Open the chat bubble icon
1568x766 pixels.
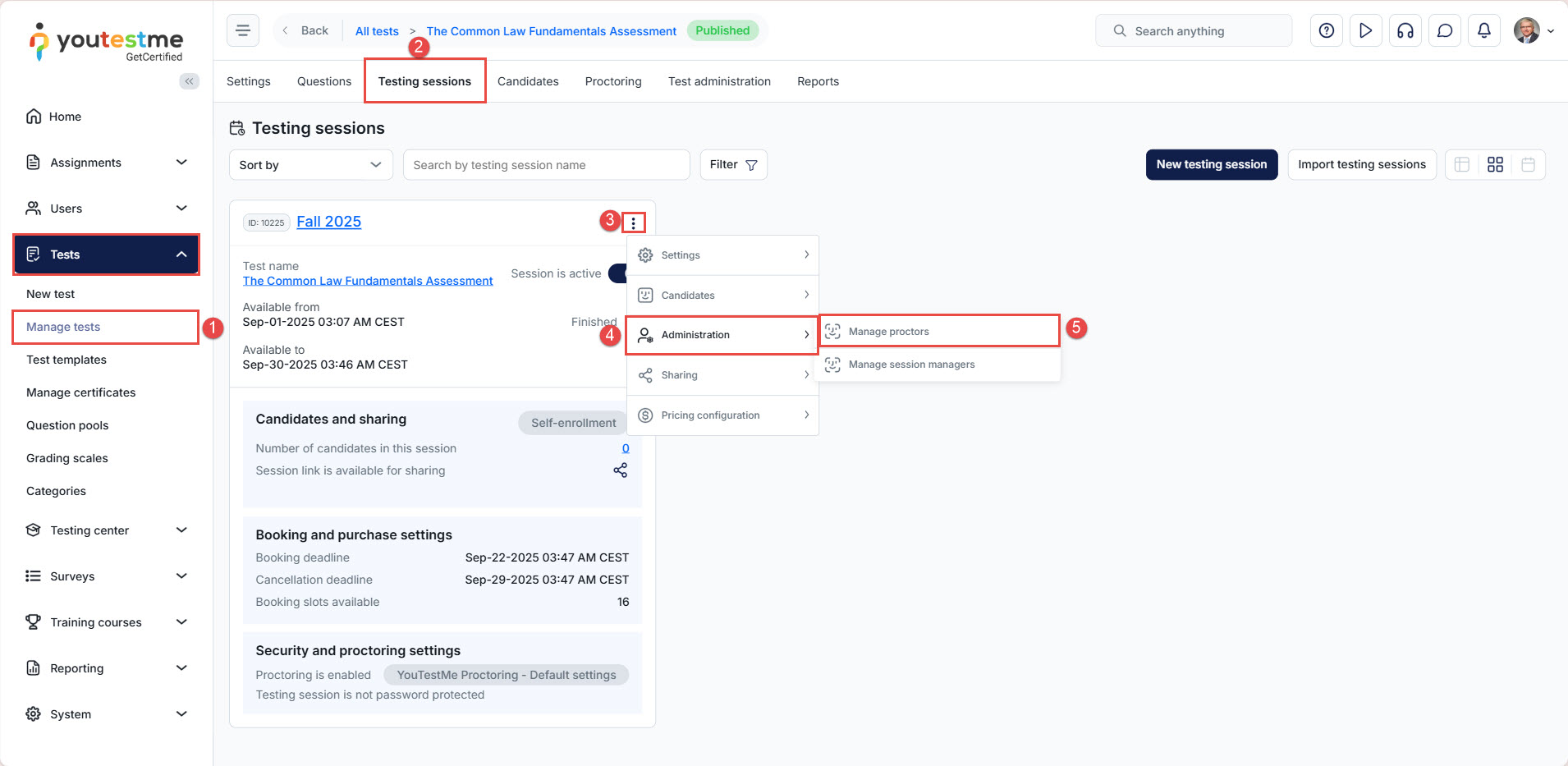[x=1444, y=31]
